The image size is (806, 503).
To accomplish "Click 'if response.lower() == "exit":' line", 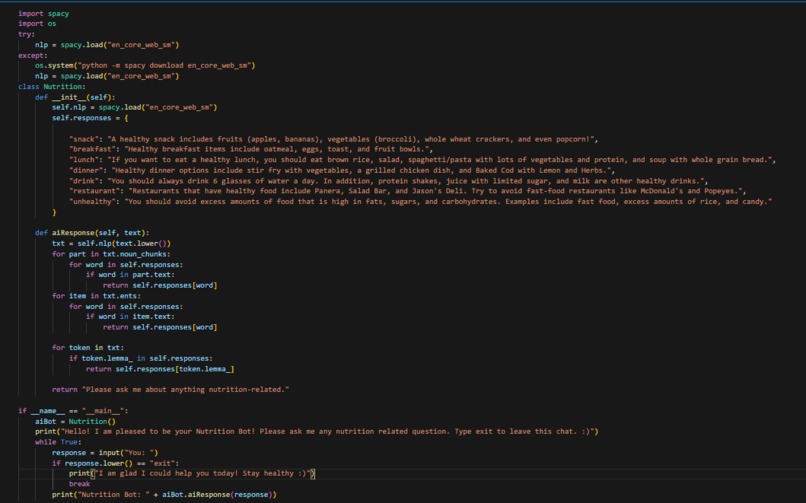I will click(x=115, y=463).
